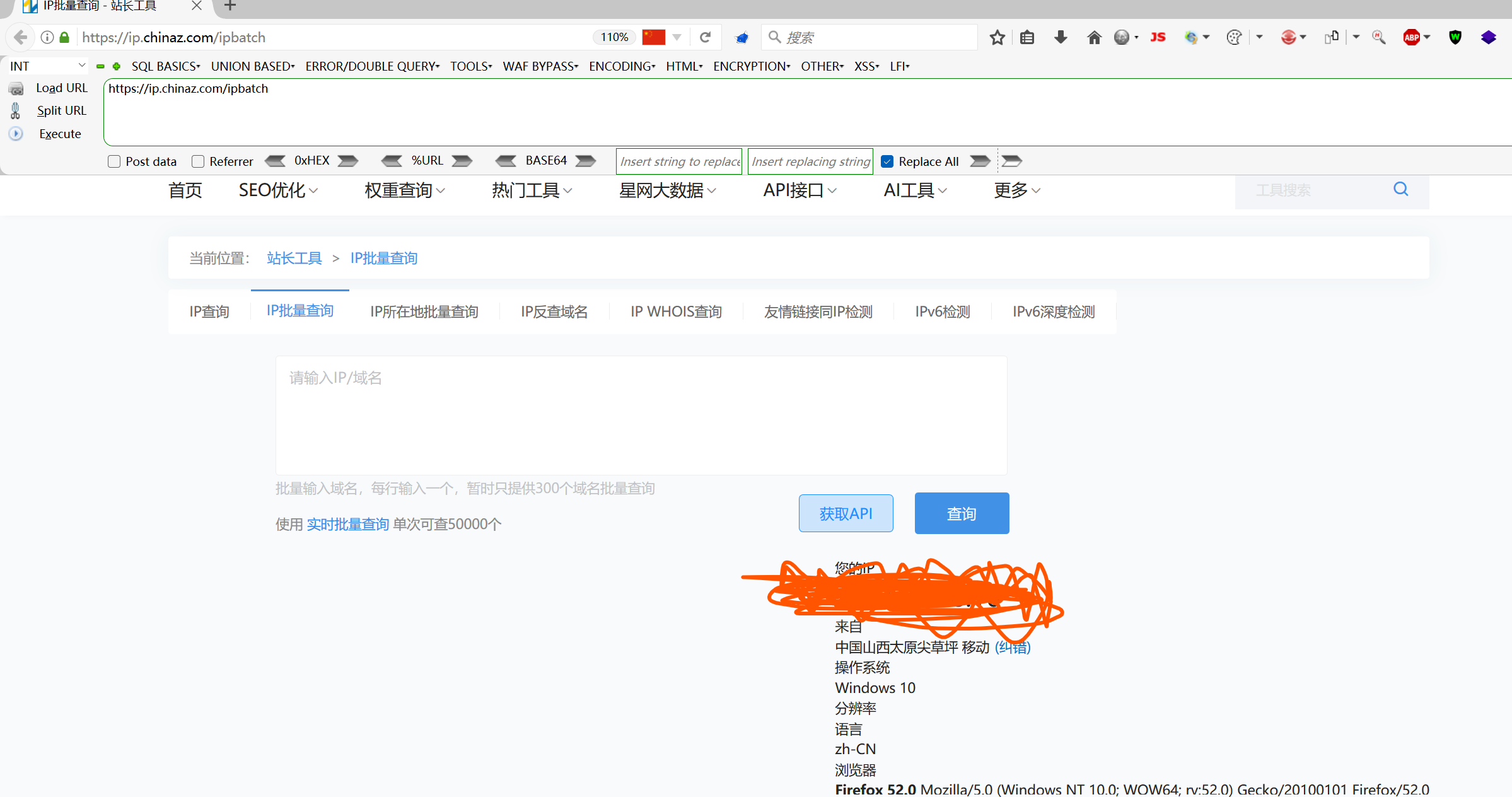Click the IP/域名 input textarea
Image resolution: width=1512 pixels, height=797 pixels.
point(641,416)
